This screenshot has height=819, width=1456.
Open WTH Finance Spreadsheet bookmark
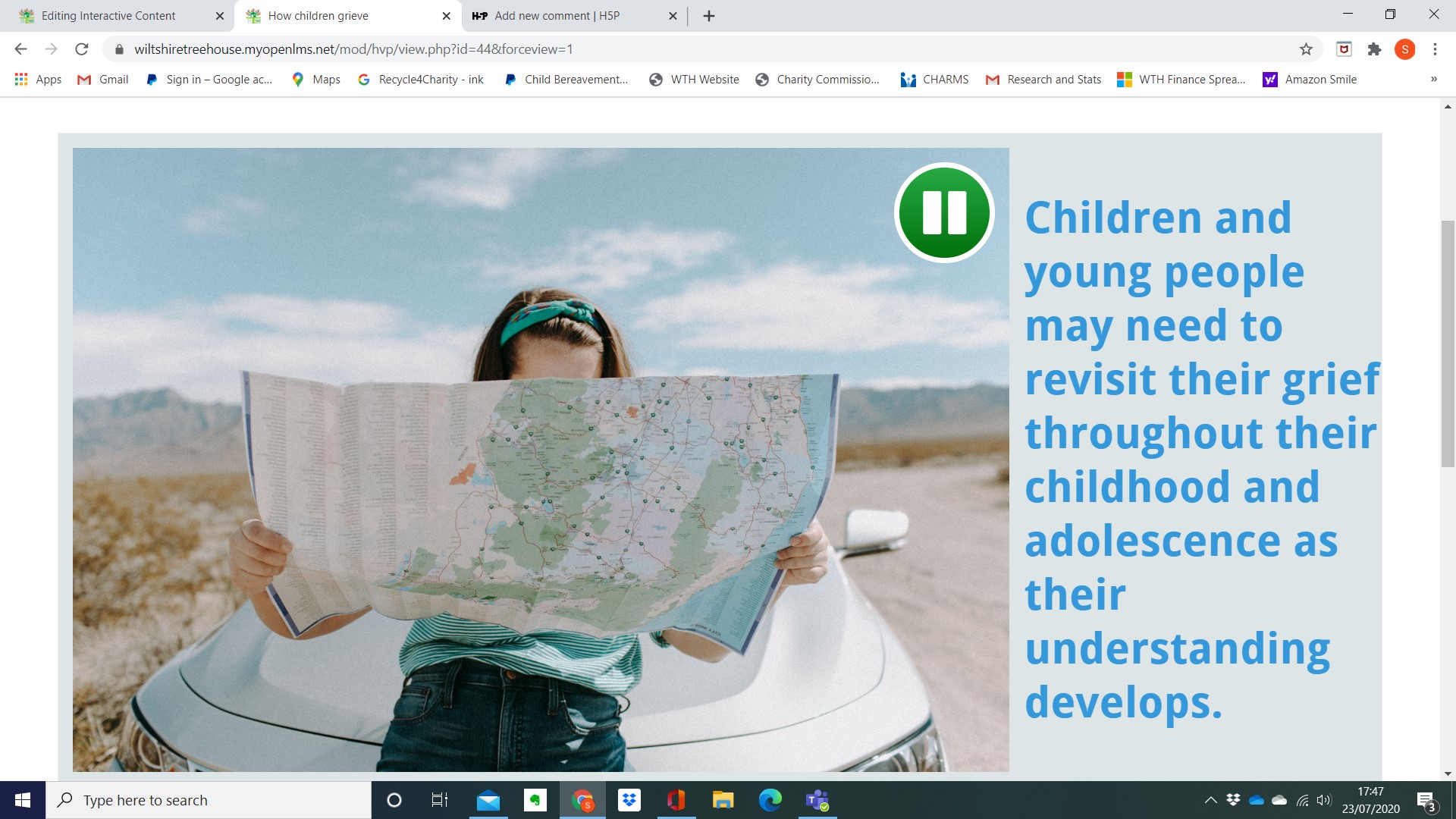(x=1181, y=80)
